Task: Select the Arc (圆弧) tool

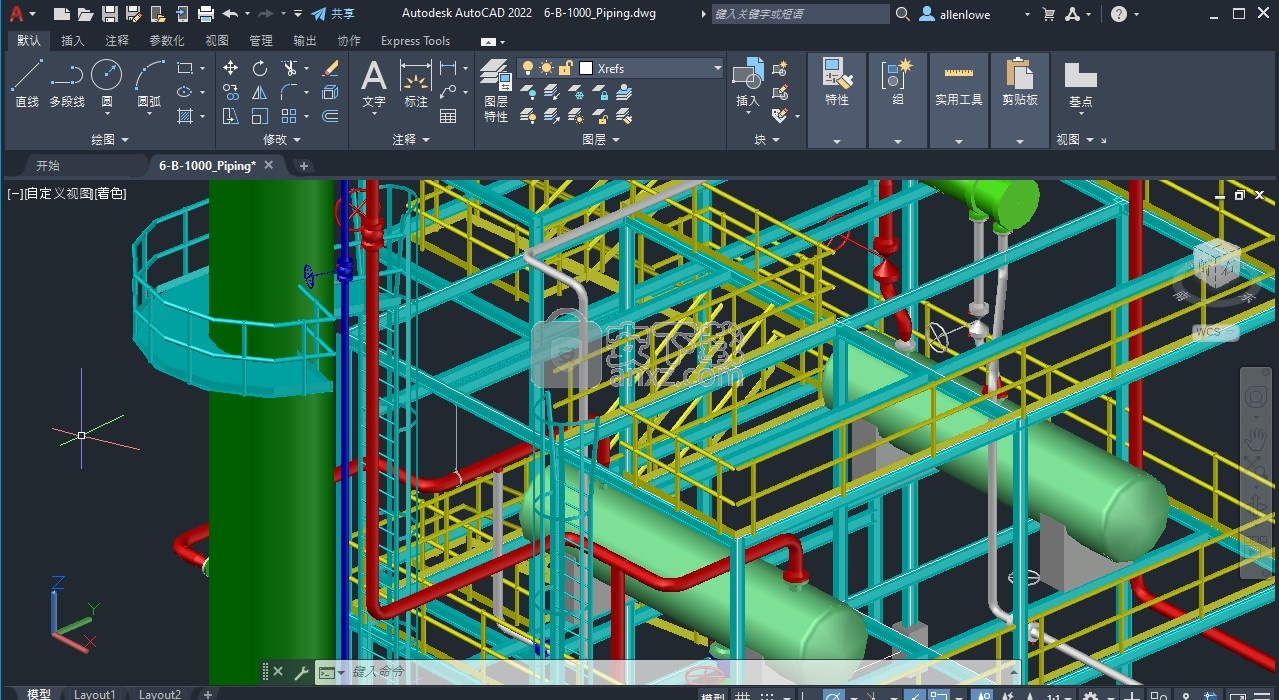Action: pyautogui.click(x=149, y=84)
